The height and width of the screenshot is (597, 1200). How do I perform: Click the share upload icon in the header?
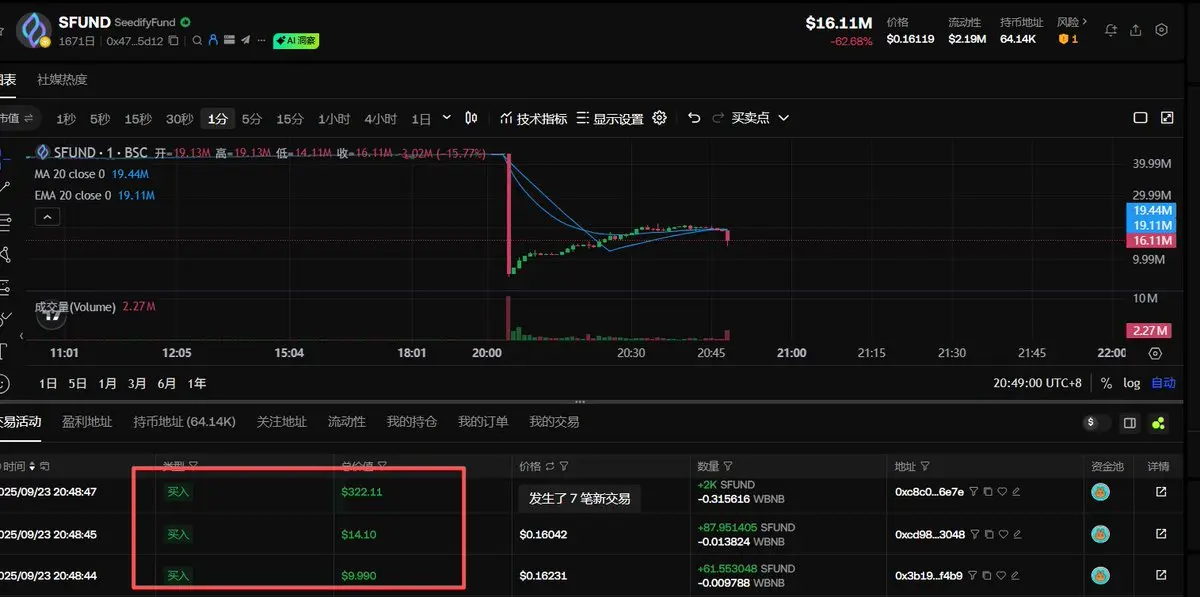click(1136, 31)
